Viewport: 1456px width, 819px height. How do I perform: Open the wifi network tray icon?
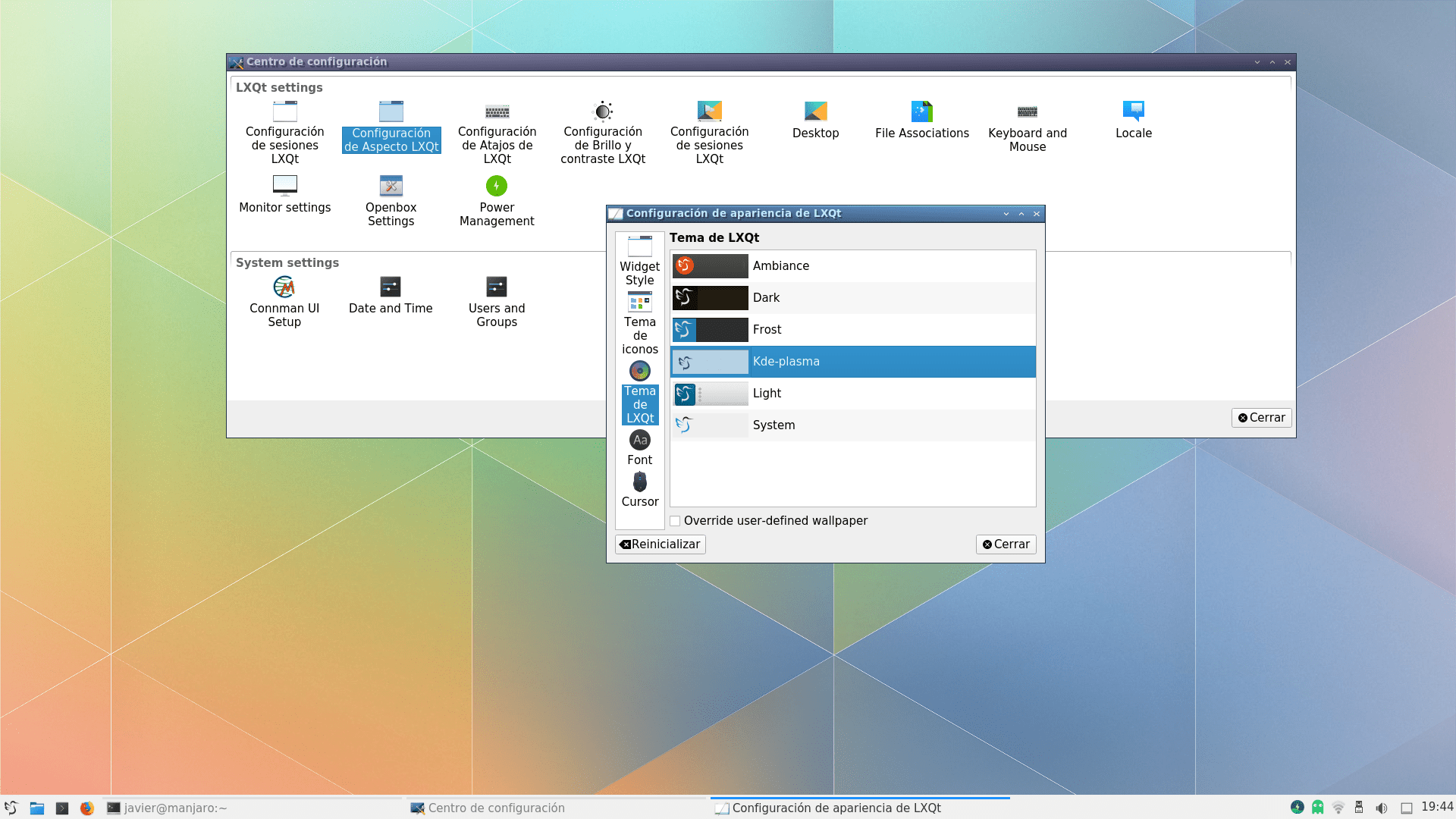[1338, 808]
